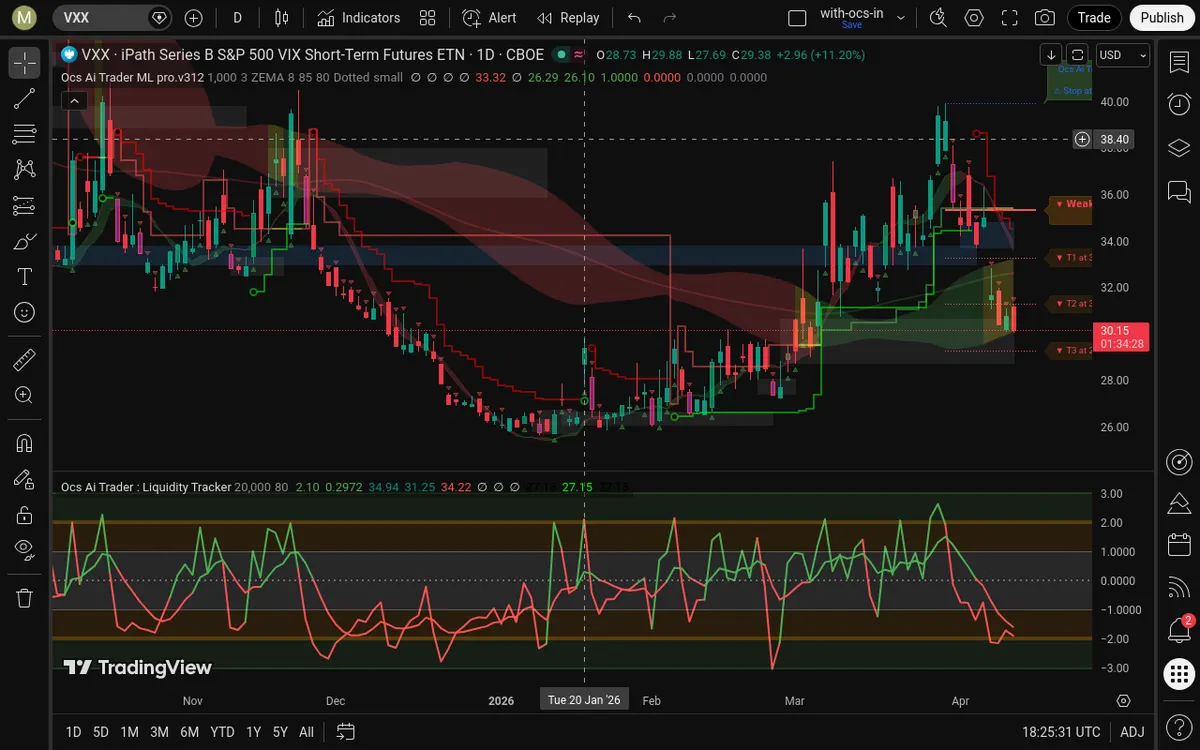Open the news feed broadcast icon
This screenshot has height=750, width=1200.
pyautogui.click(x=1179, y=588)
